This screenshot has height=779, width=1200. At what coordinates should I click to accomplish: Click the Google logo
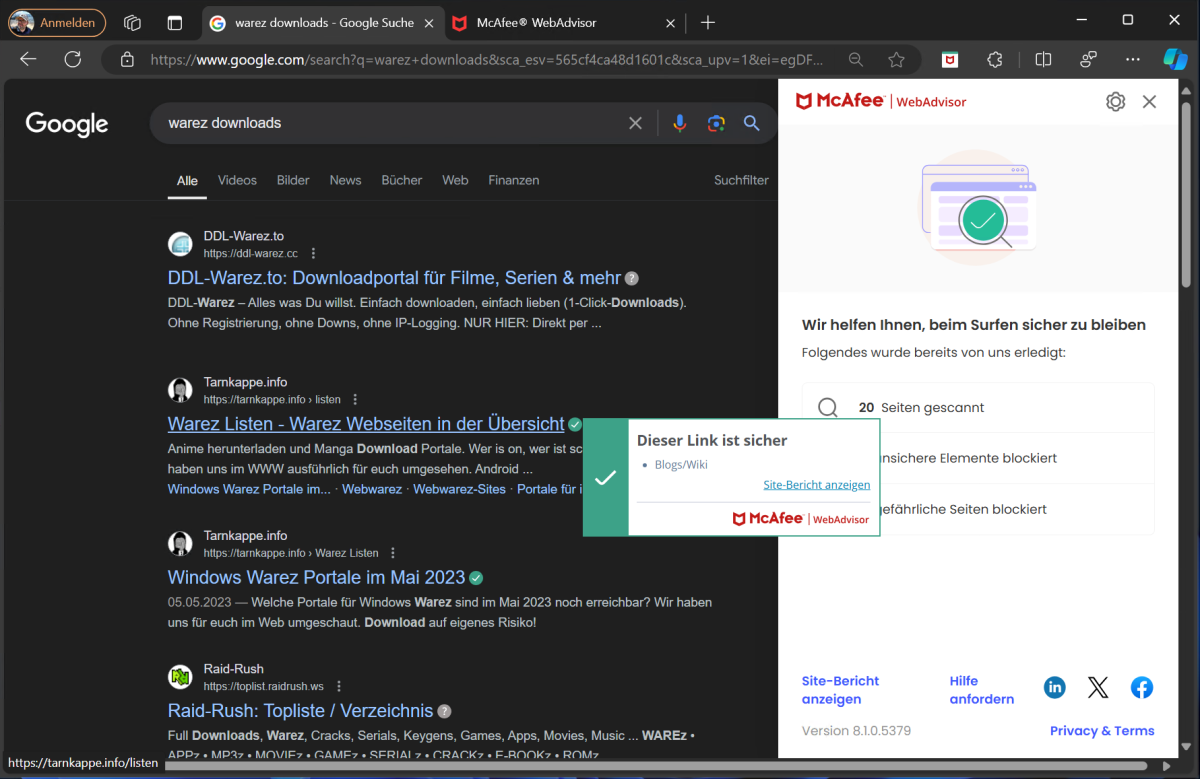click(67, 124)
